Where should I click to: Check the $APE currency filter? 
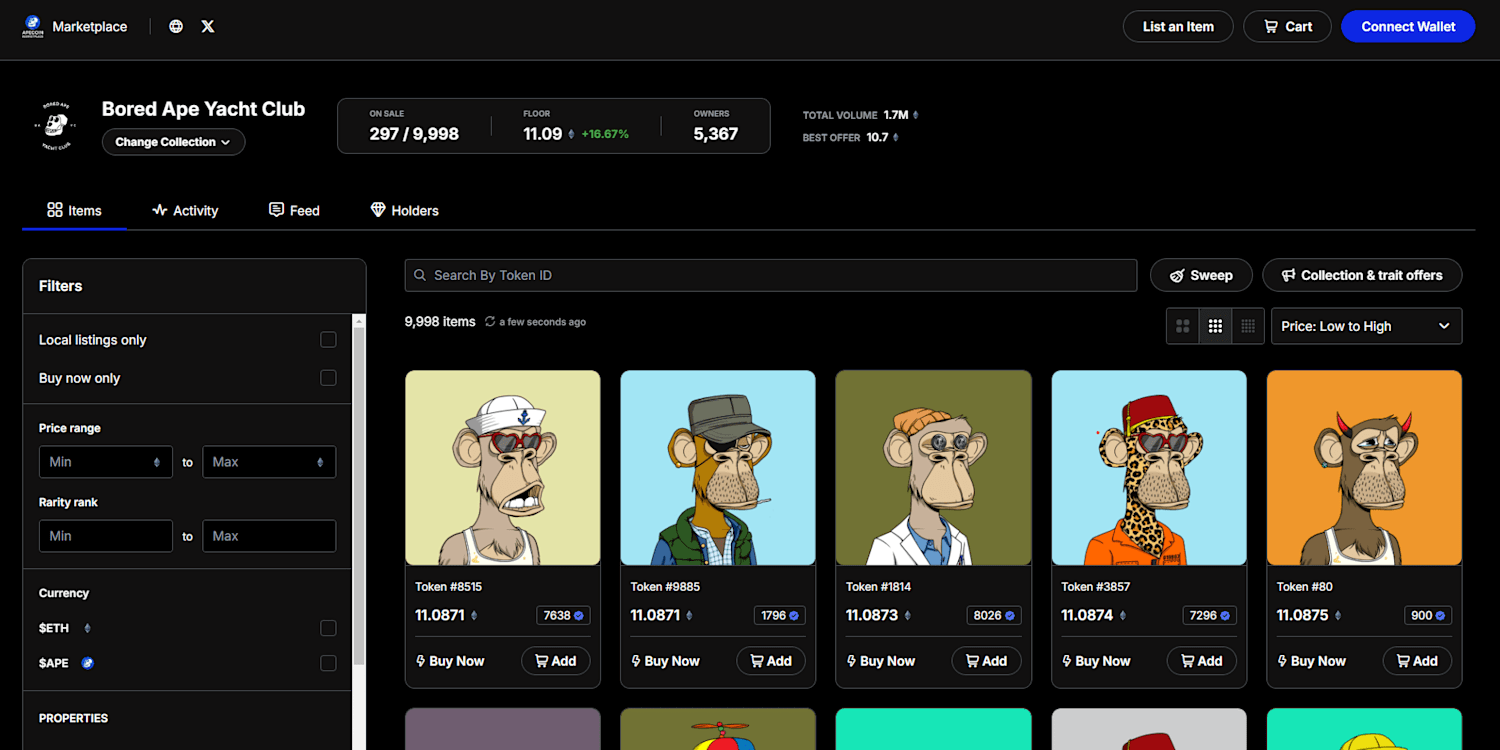tap(328, 663)
